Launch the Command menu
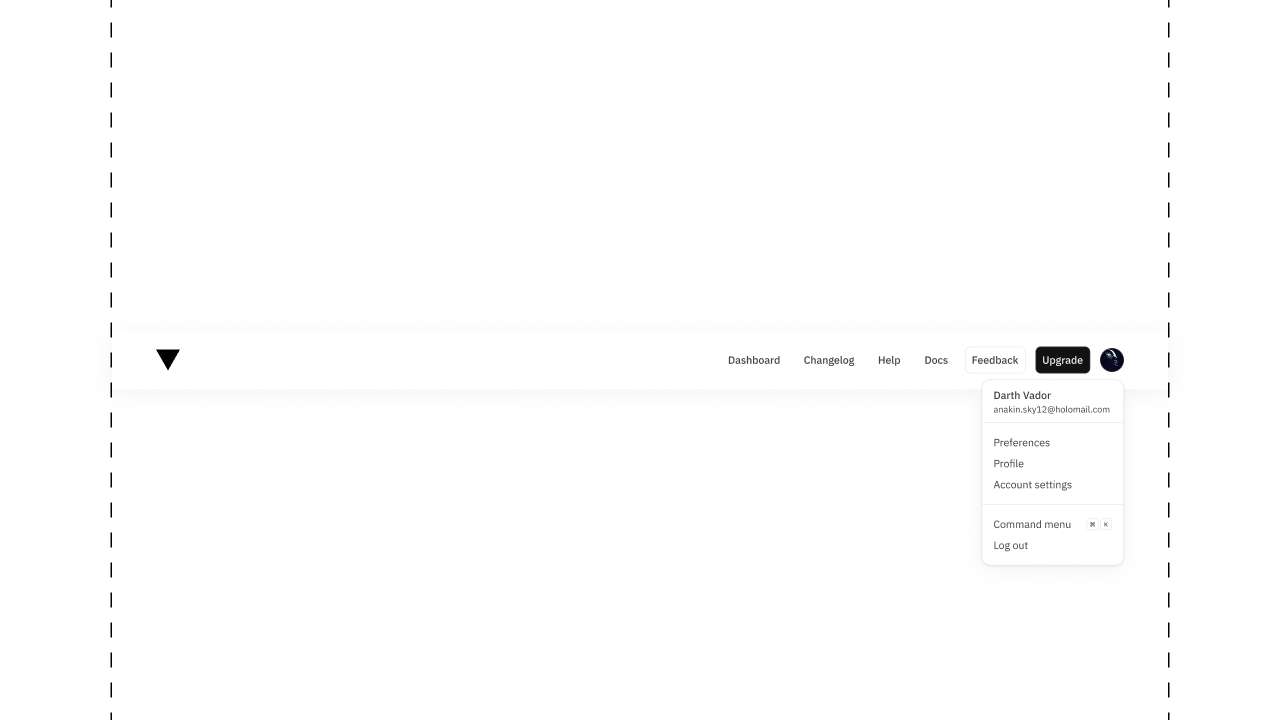 pyautogui.click(x=1032, y=524)
